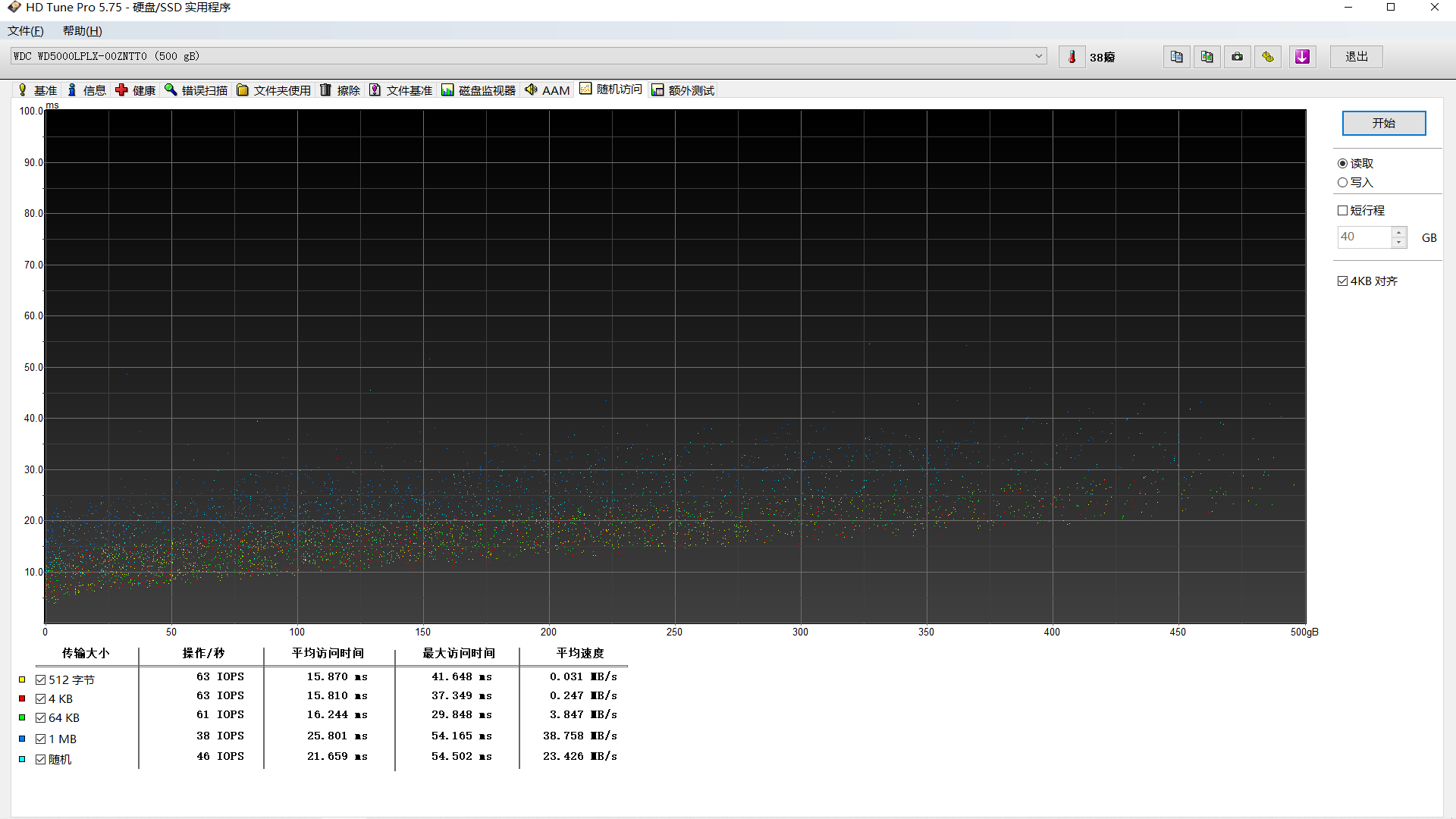Click the 15.870 ms average access value
The image size is (1456, 819).
(337, 677)
